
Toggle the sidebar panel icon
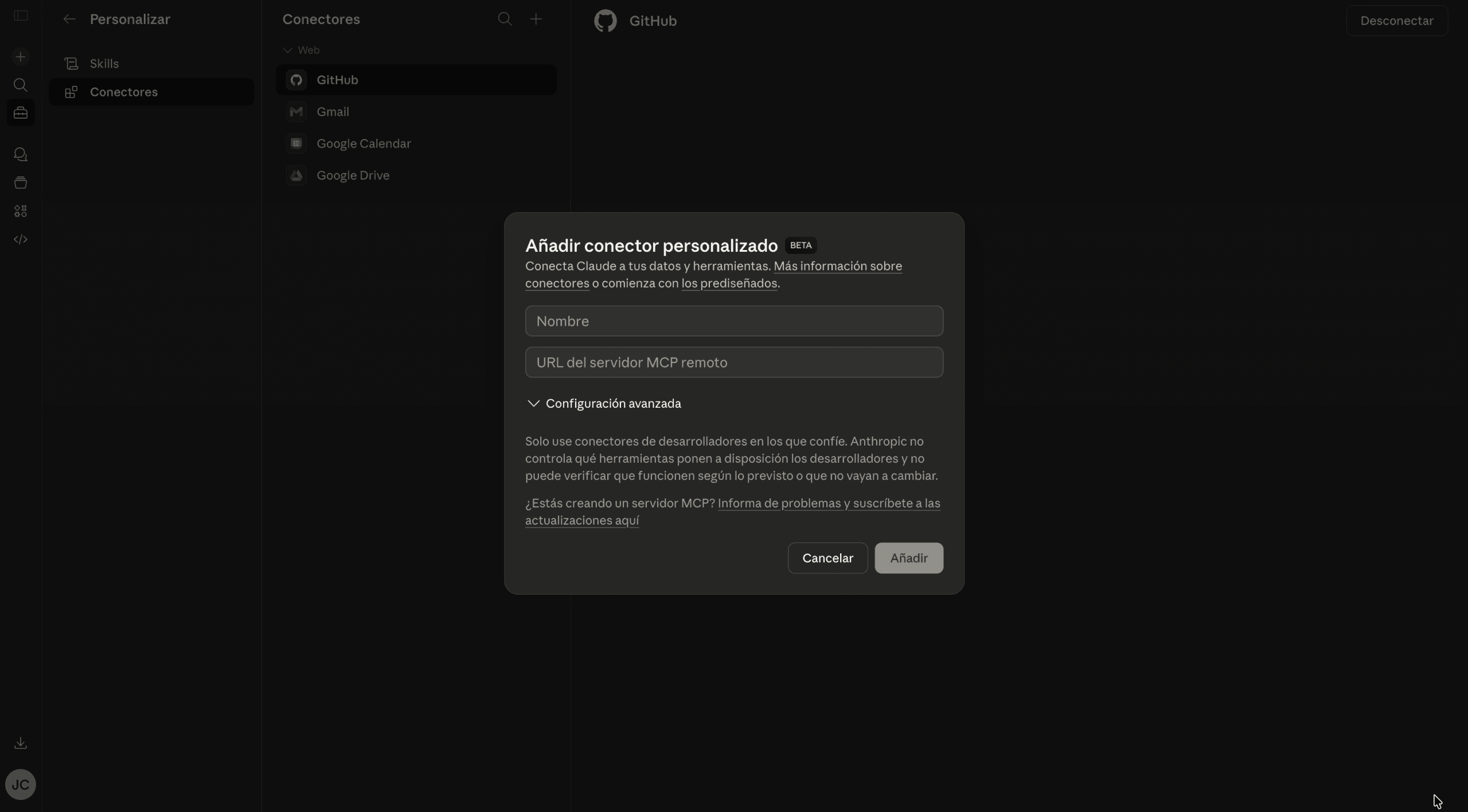pos(21,16)
